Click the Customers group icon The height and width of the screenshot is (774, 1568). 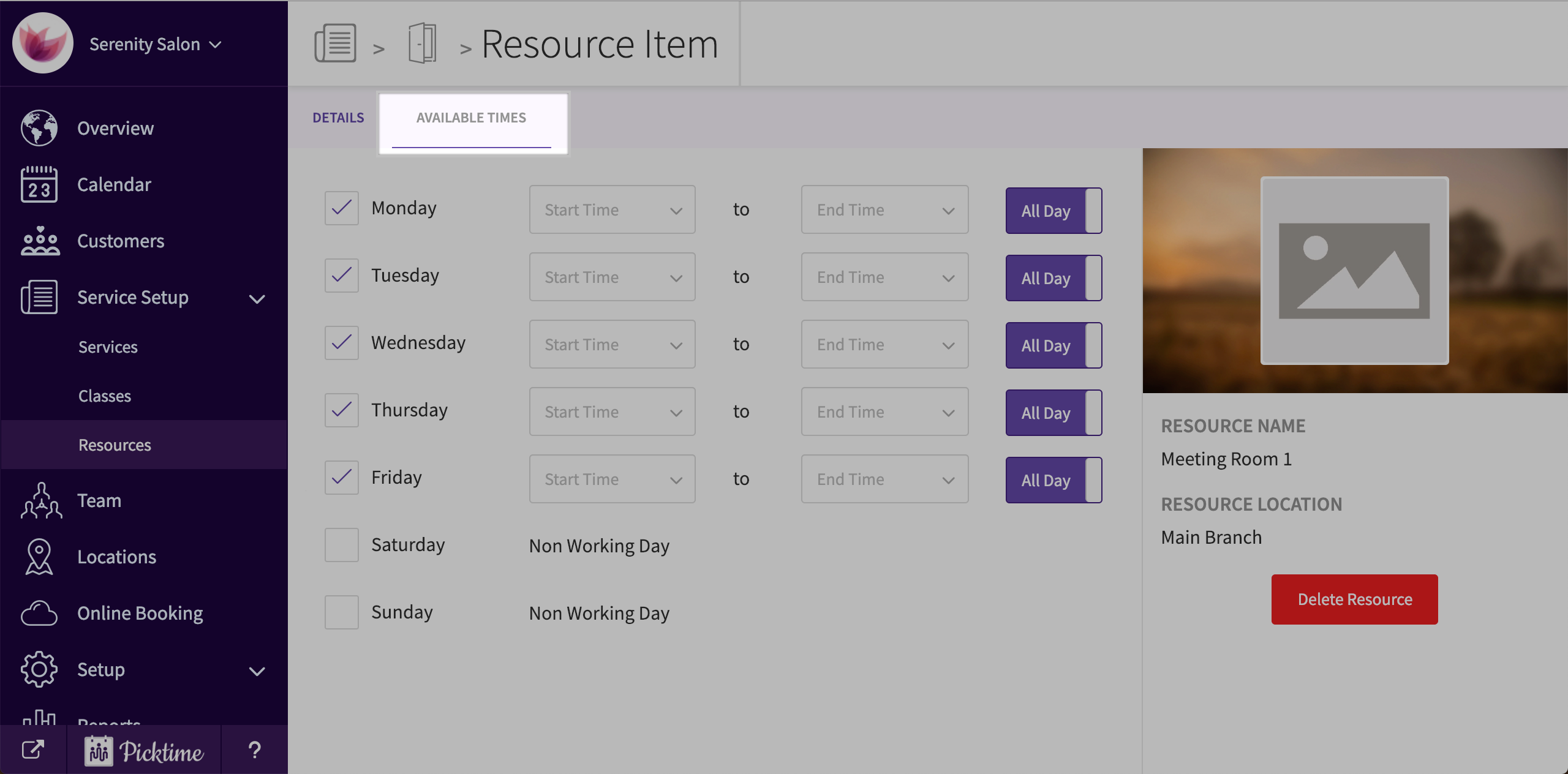[x=39, y=241]
